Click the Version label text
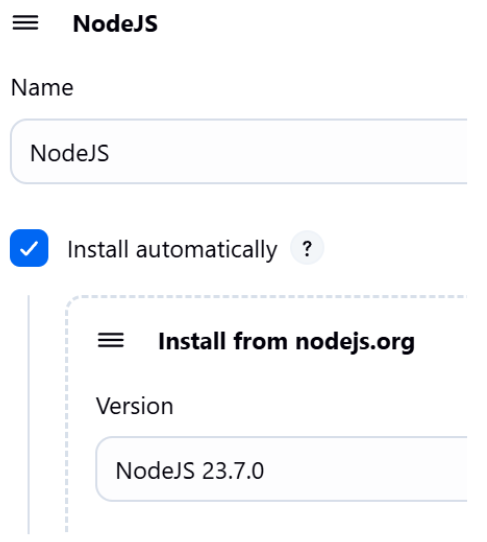487x542 pixels. (x=134, y=405)
